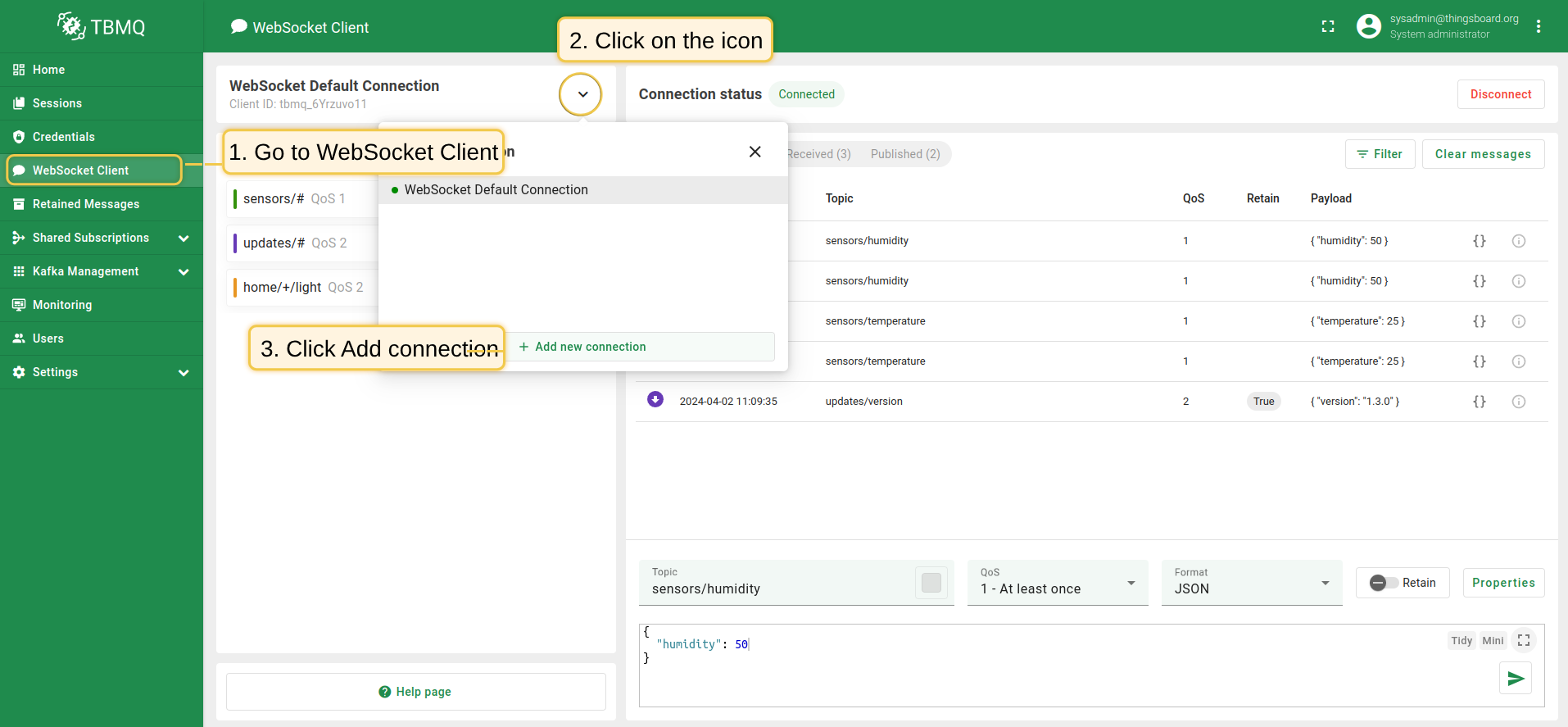Open the QoS dropdown

[x=1057, y=583]
